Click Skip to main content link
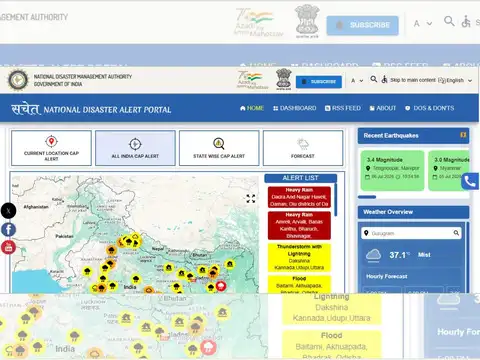 [413, 80]
